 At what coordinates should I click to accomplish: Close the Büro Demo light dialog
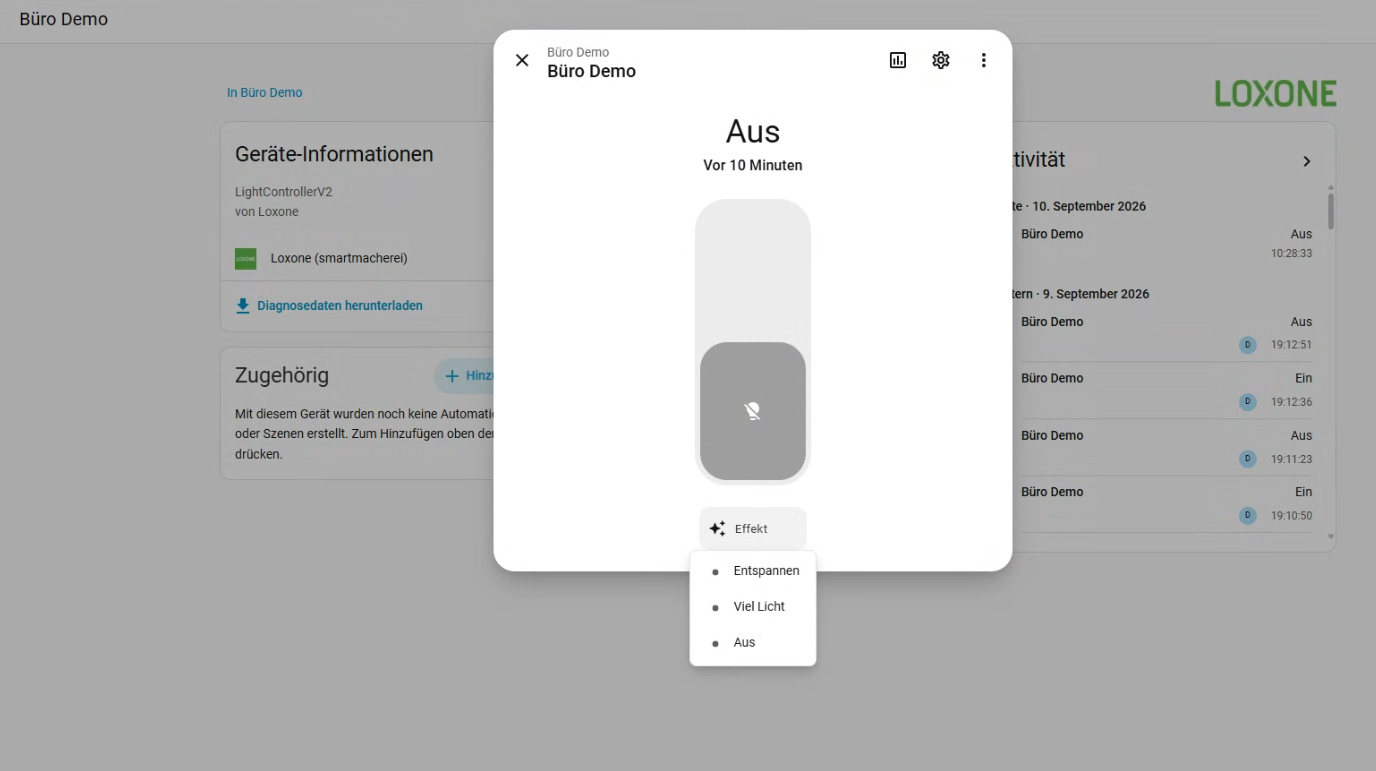[x=522, y=61]
